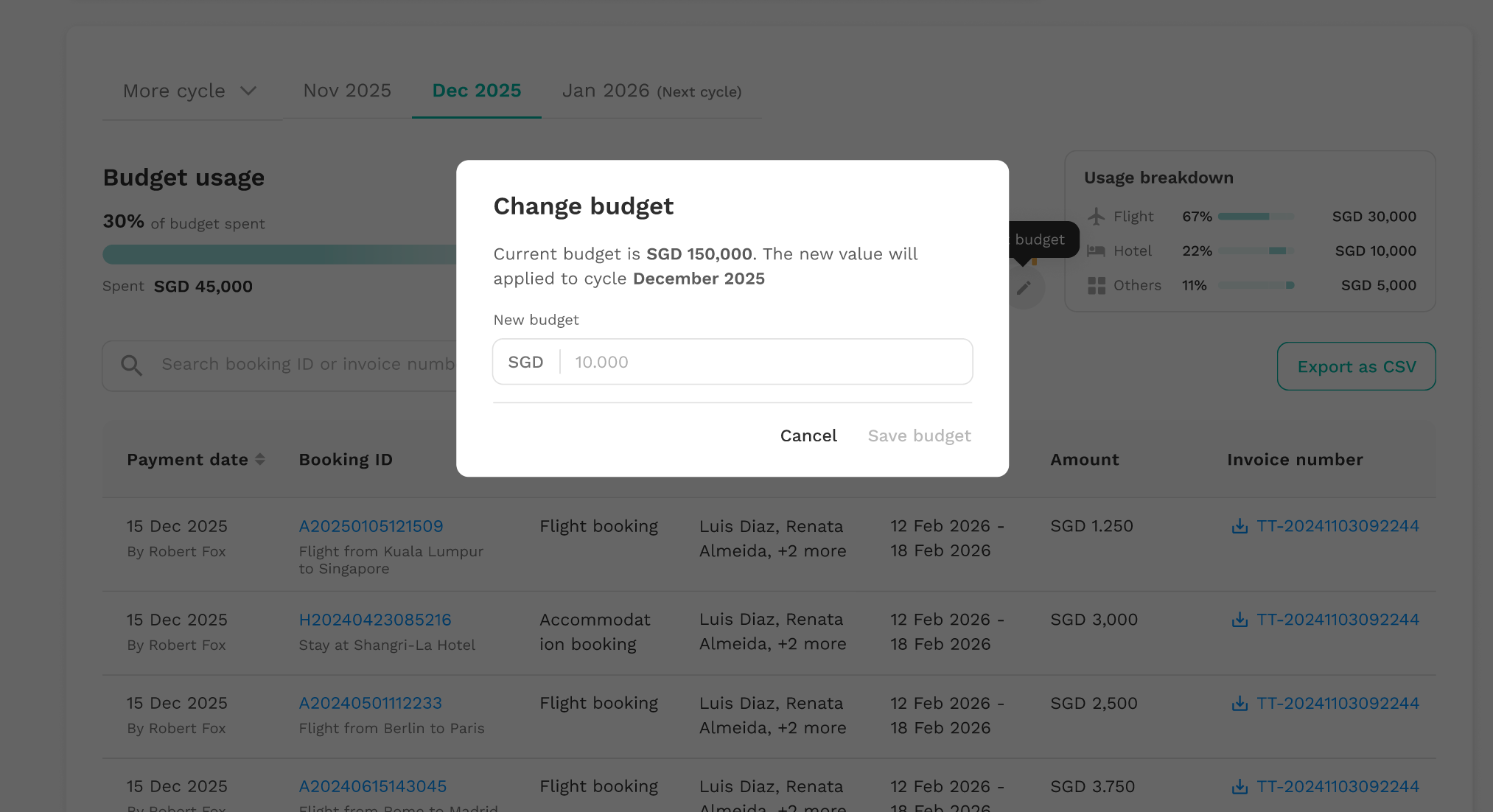Screen dimensions: 1493x812
Task: Click Flight from Kuala Lumpur to Singapore text
Action: point(391,560)
